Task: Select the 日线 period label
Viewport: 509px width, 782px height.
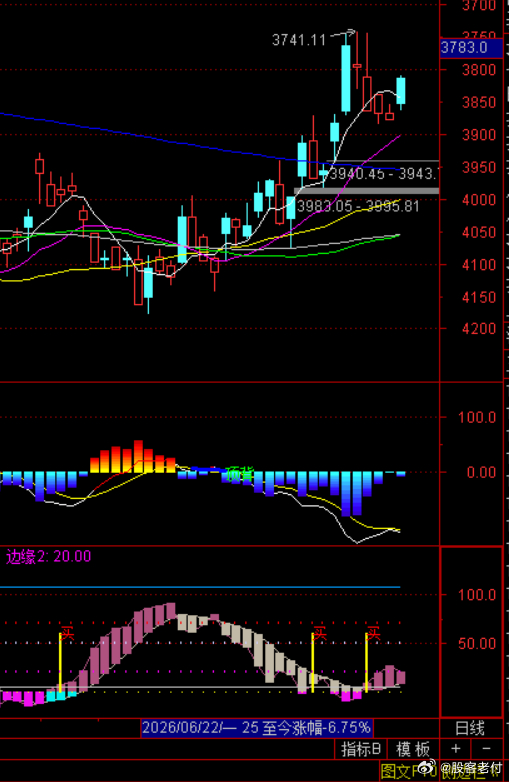Action: tap(470, 728)
